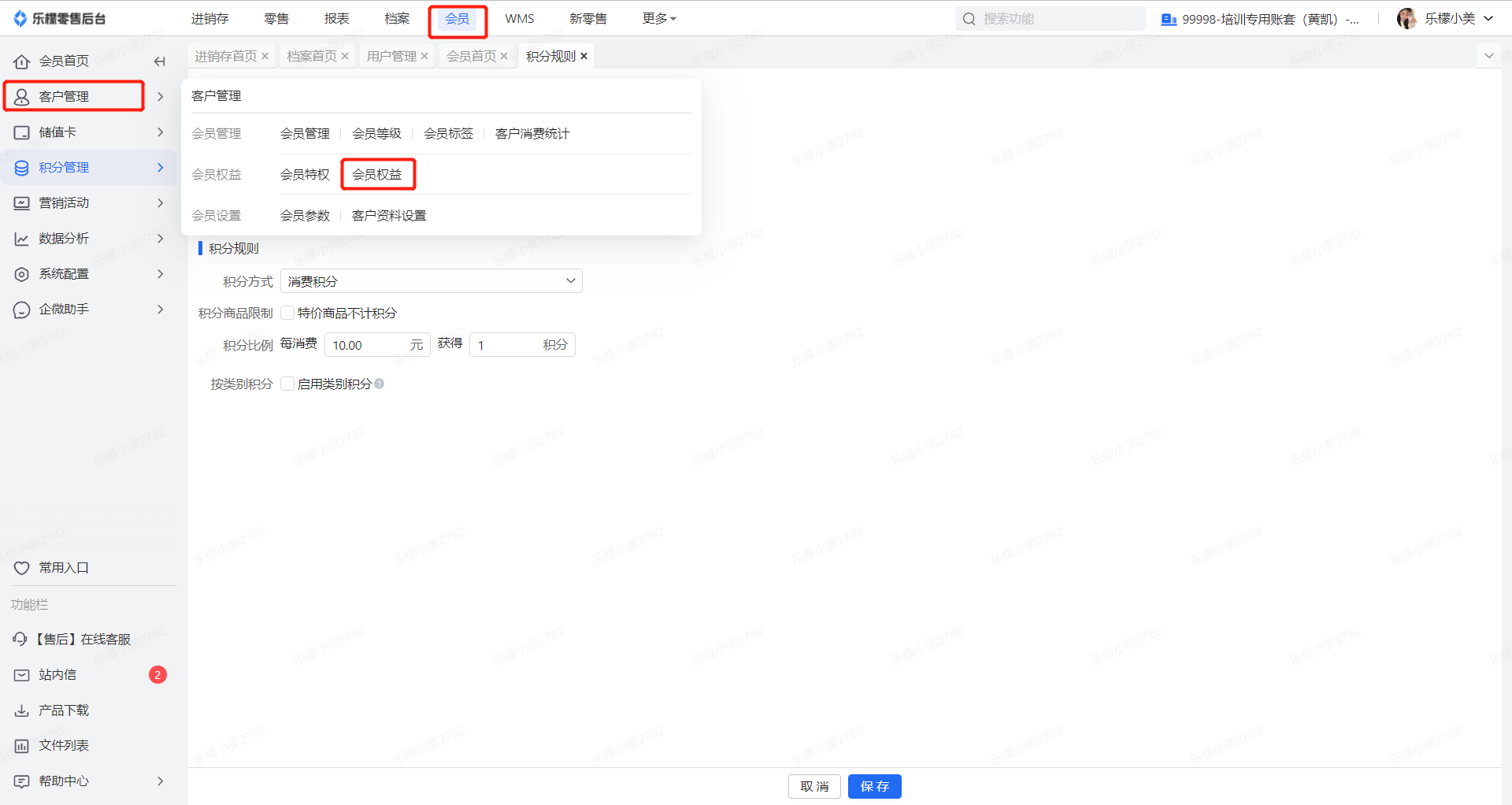1512x805 pixels.
Task: Close the 用户管理 tab
Action: click(x=424, y=56)
